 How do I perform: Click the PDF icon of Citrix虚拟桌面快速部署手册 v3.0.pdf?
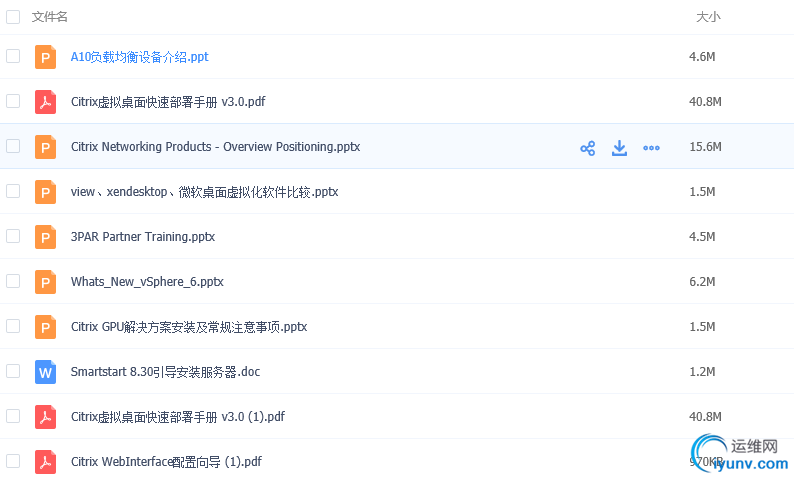coord(45,102)
